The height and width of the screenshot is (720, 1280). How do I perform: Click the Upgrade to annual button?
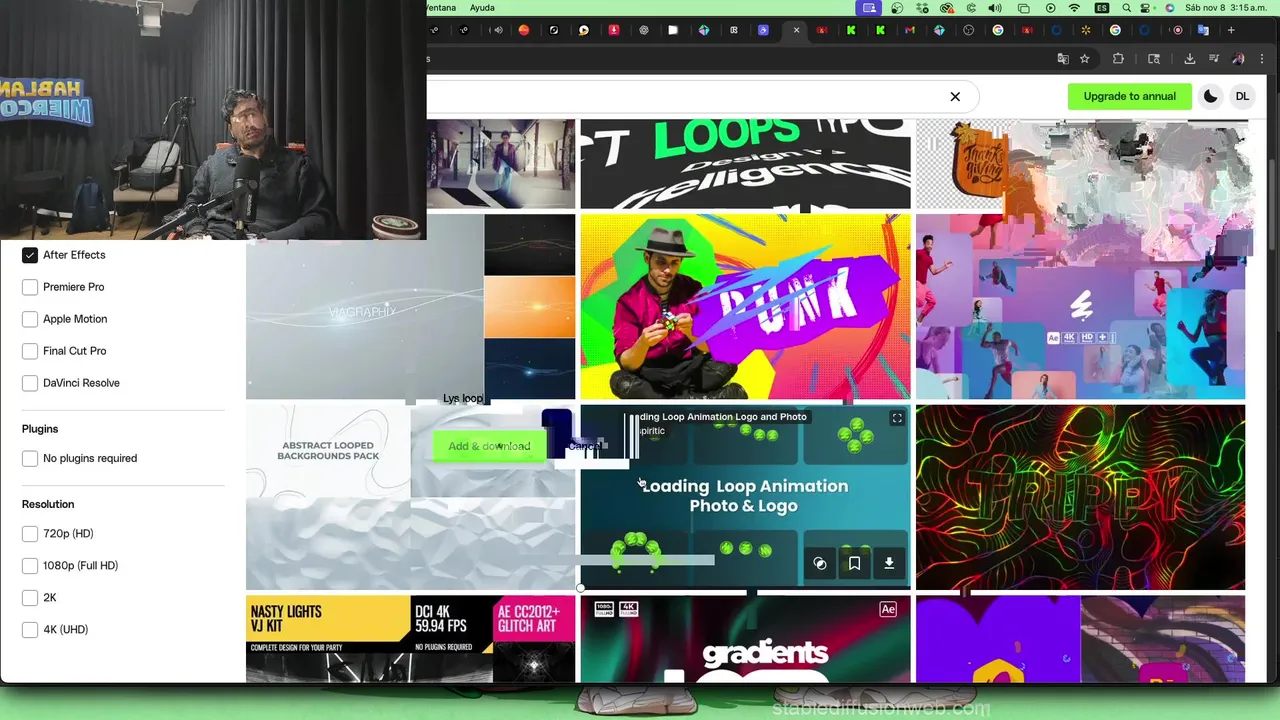click(x=1129, y=97)
